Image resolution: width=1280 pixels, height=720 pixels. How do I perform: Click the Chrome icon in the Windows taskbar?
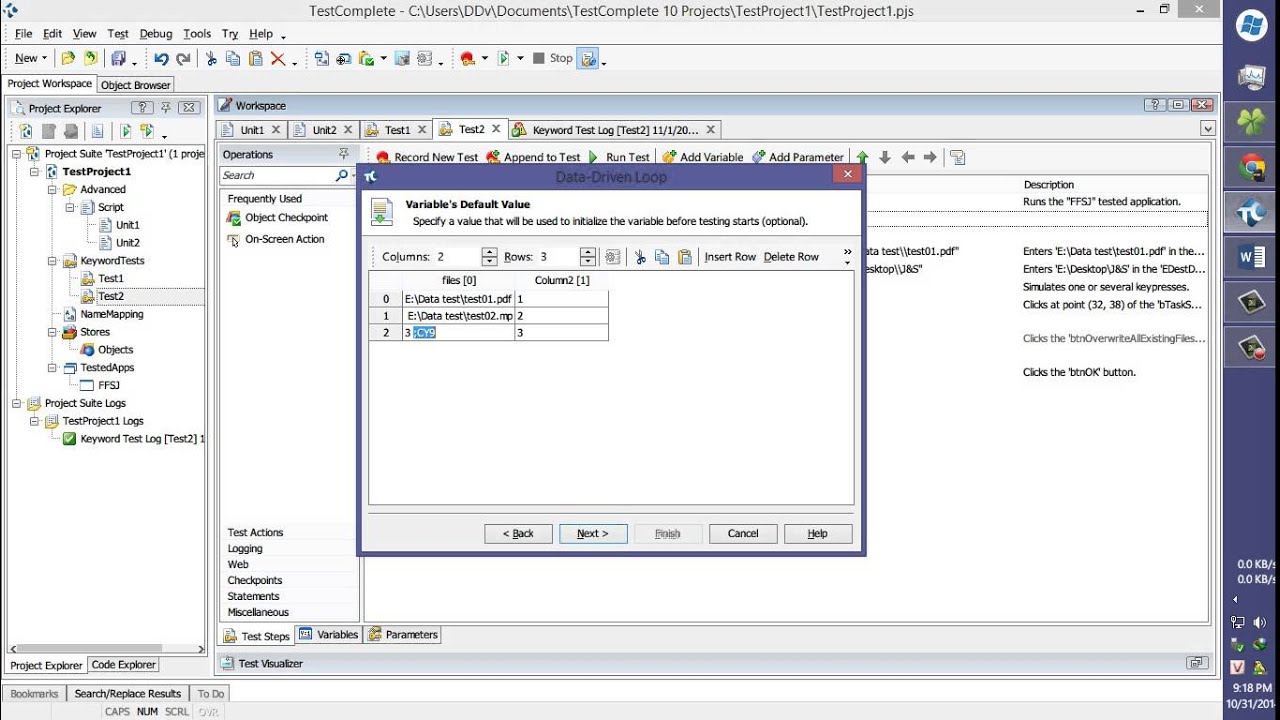(1252, 168)
